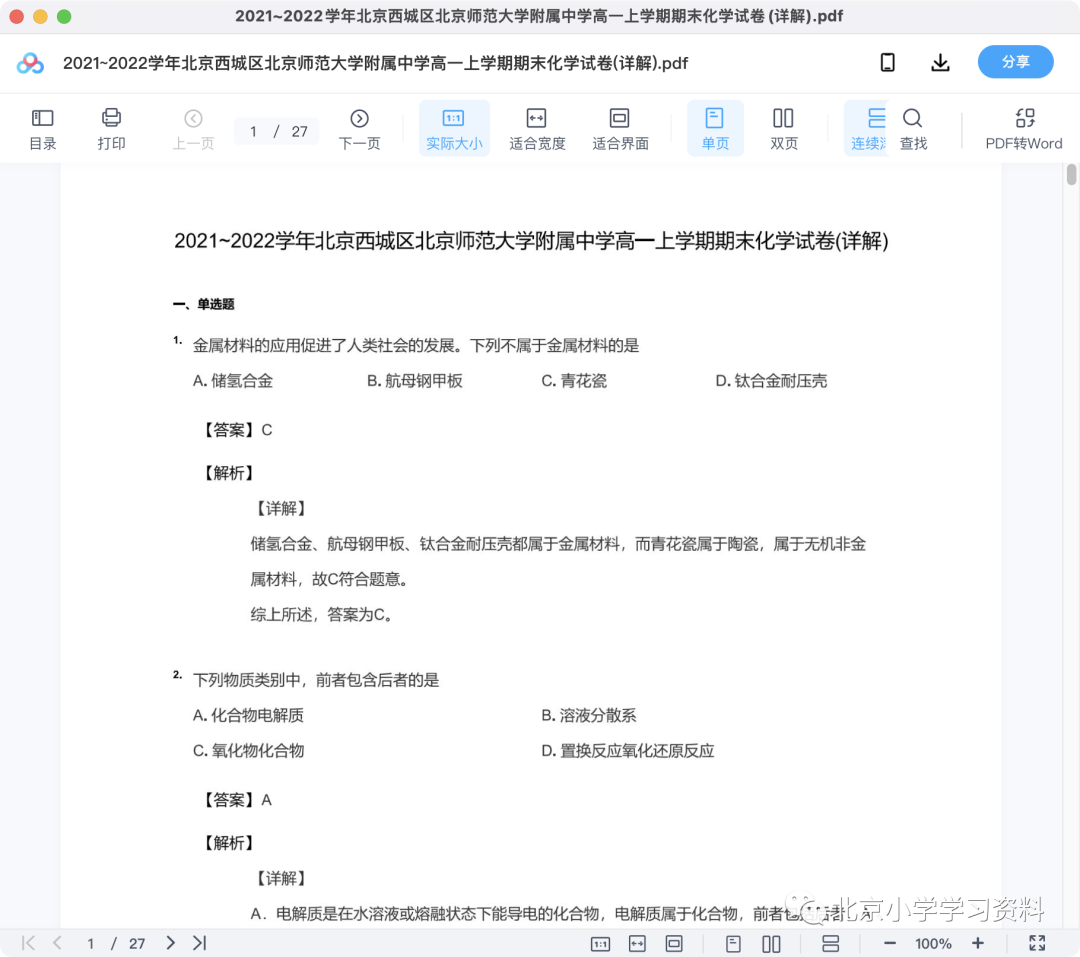Image resolution: width=1080 pixels, height=957 pixels.
Task: Click option A. 化合物电解质
Action: (248, 715)
